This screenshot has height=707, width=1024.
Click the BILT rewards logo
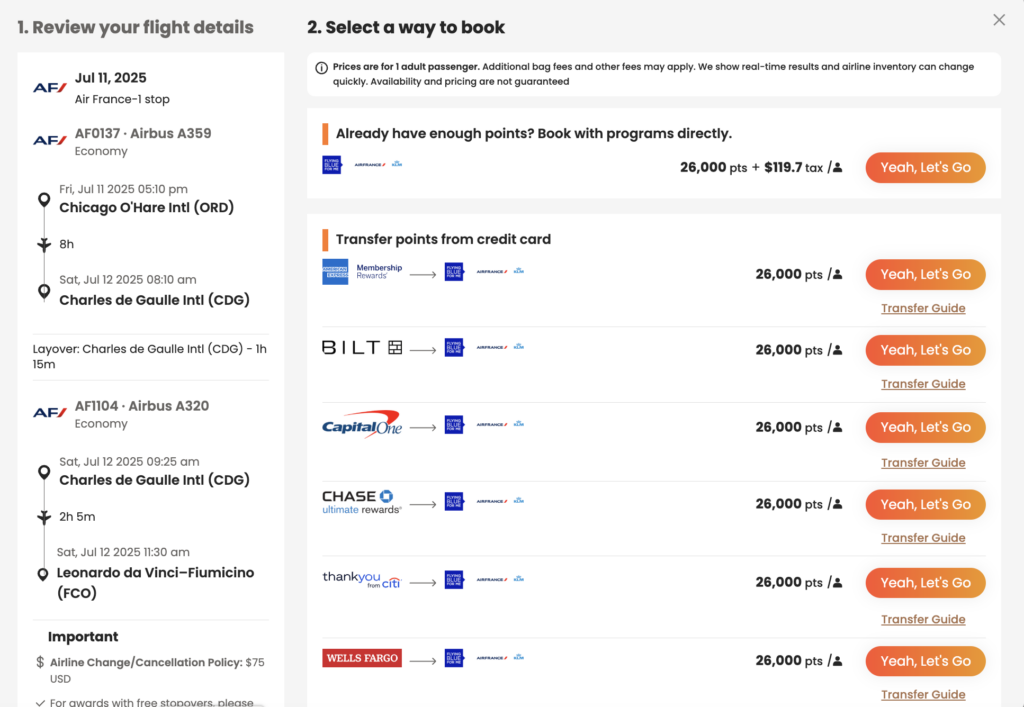[x=362, y=347]
